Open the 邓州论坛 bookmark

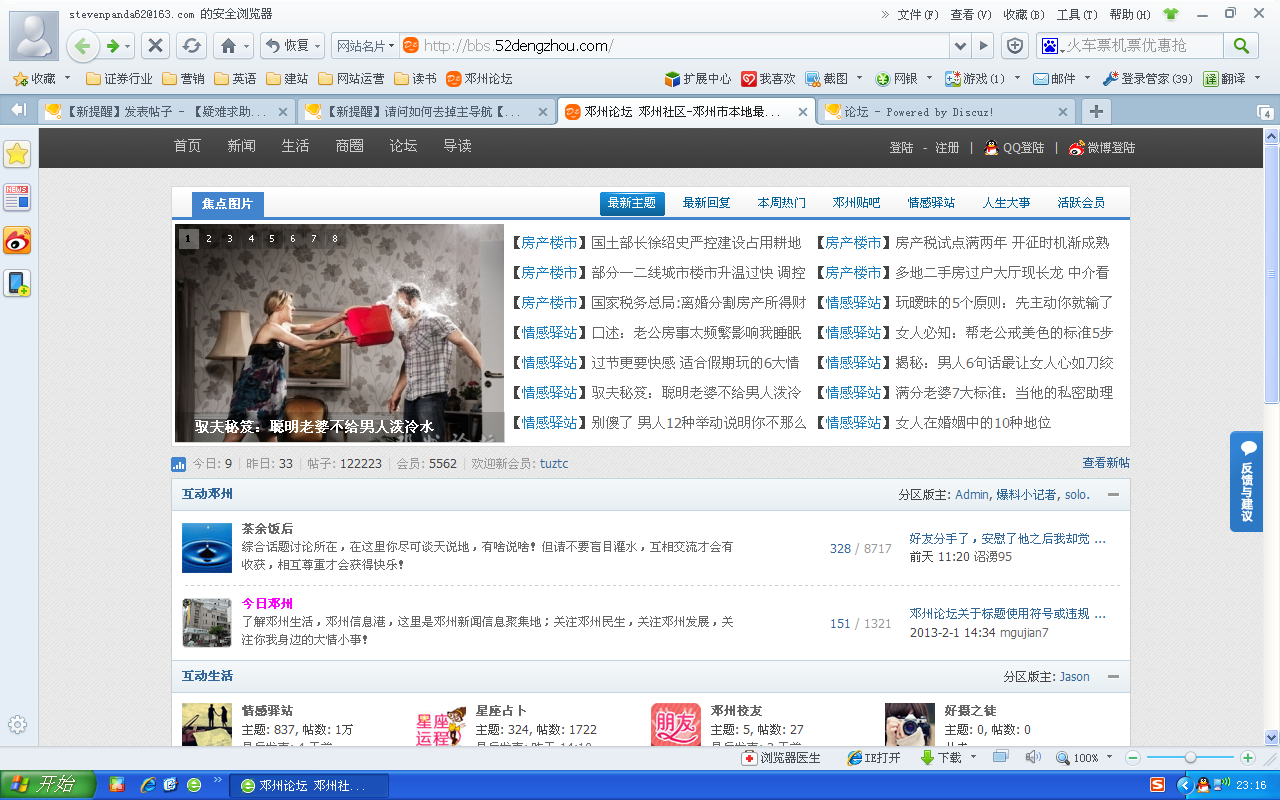click(x=479, y=78)
